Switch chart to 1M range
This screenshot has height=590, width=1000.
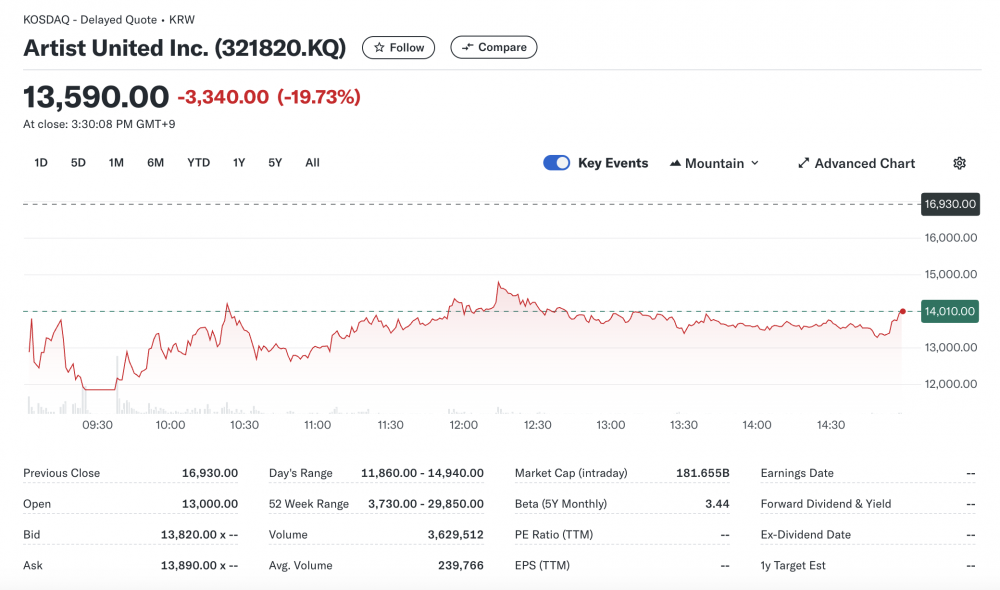pos(116,163)
